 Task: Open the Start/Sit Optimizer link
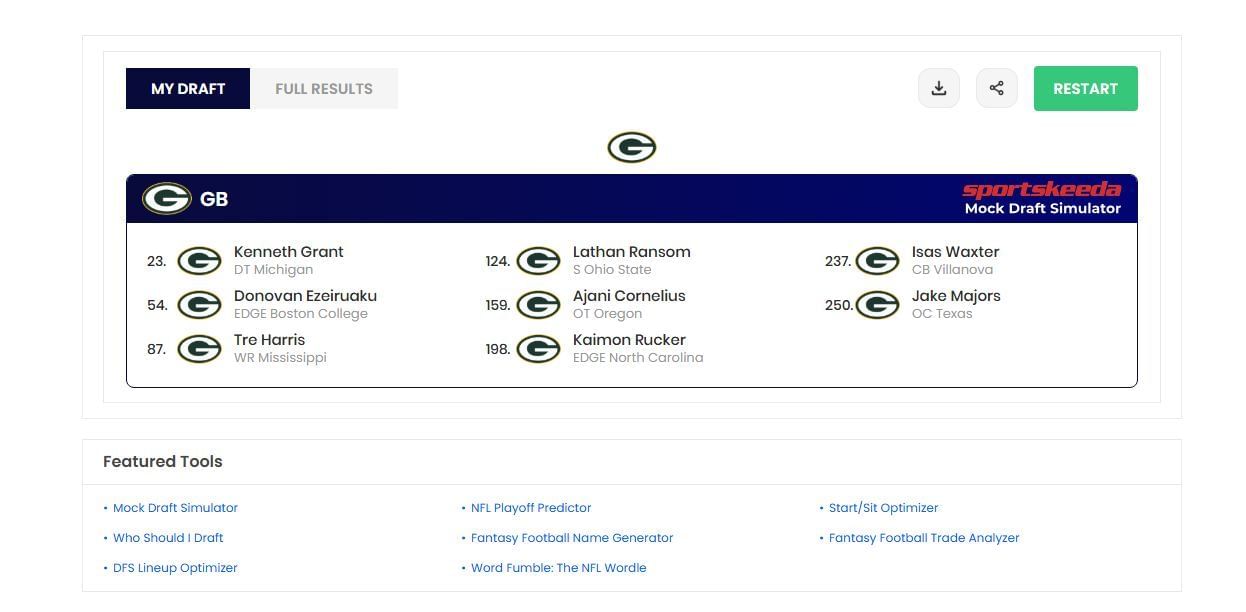point(883,508)
